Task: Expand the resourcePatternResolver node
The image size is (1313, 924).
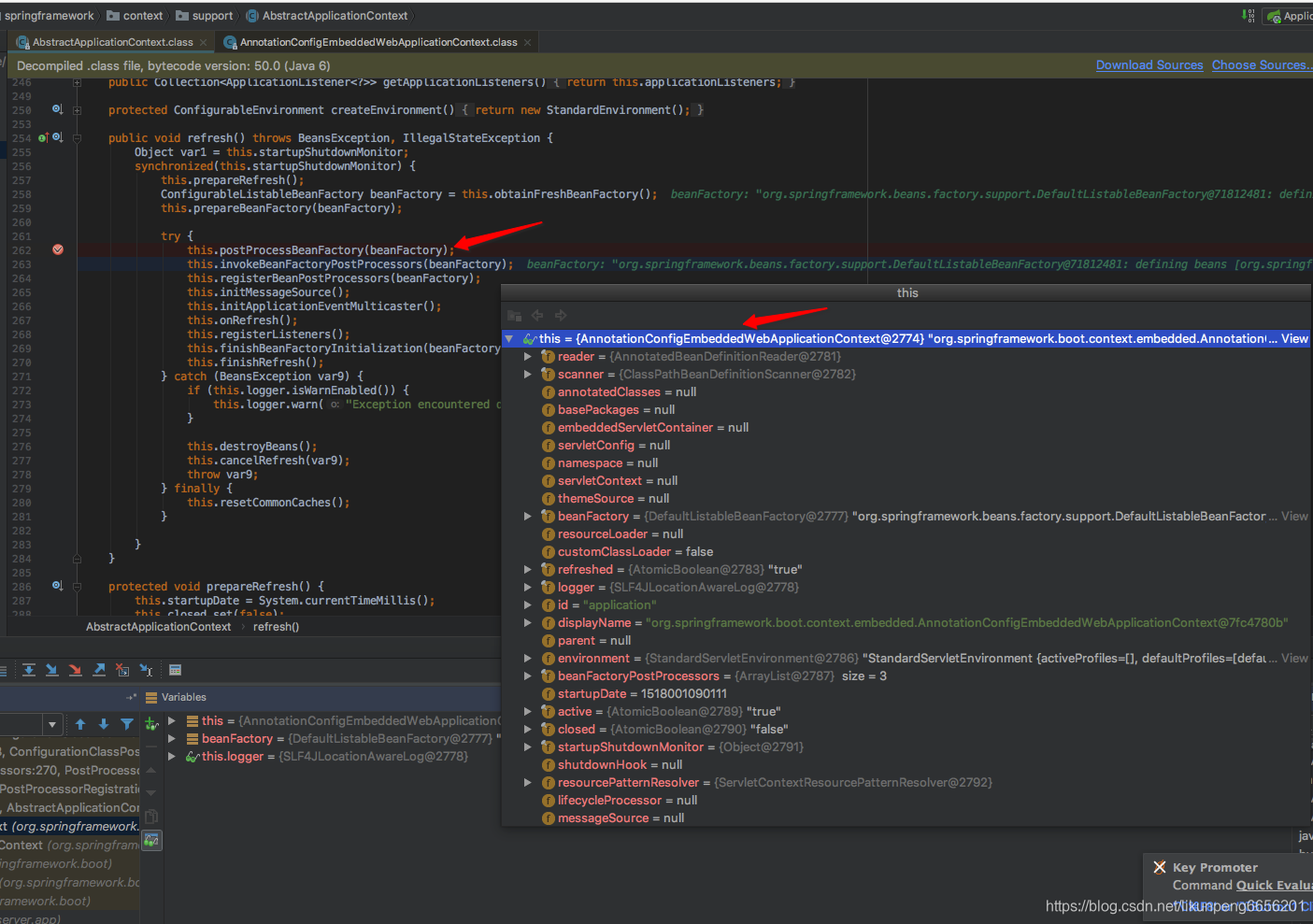Action: click(x=528, y=783)
